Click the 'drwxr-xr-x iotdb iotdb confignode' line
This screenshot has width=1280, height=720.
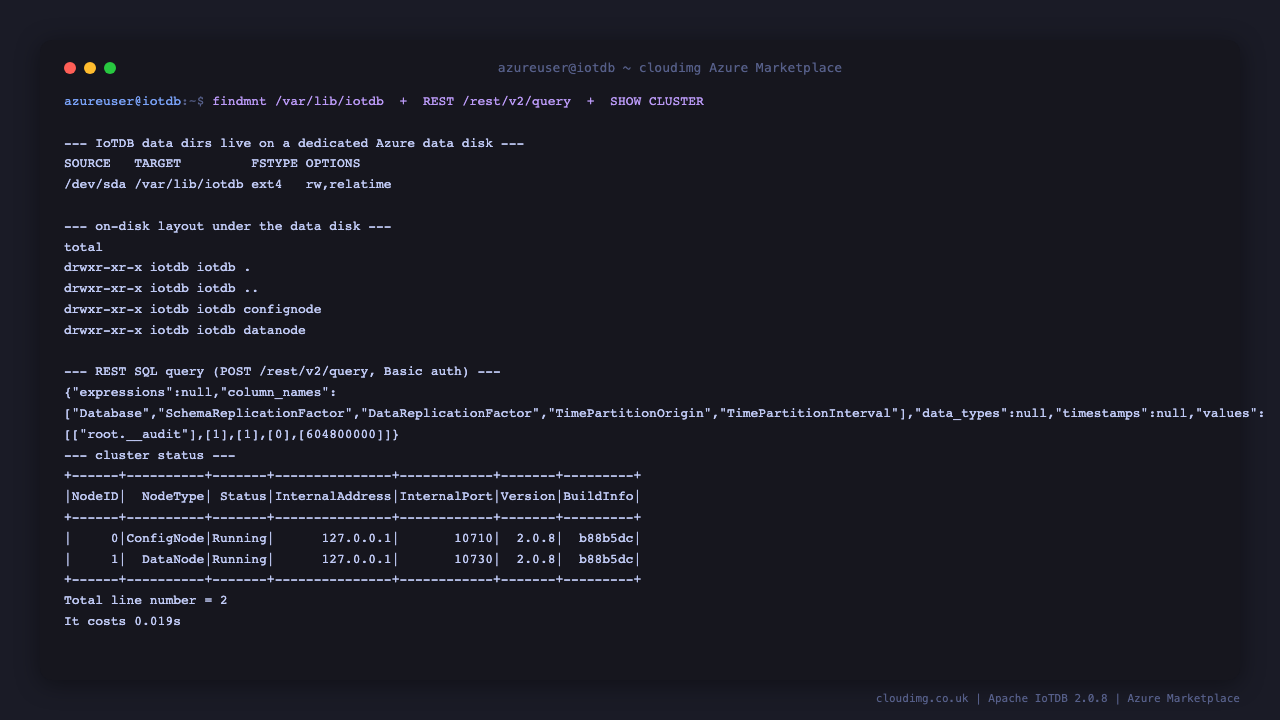tap(193, 309)
